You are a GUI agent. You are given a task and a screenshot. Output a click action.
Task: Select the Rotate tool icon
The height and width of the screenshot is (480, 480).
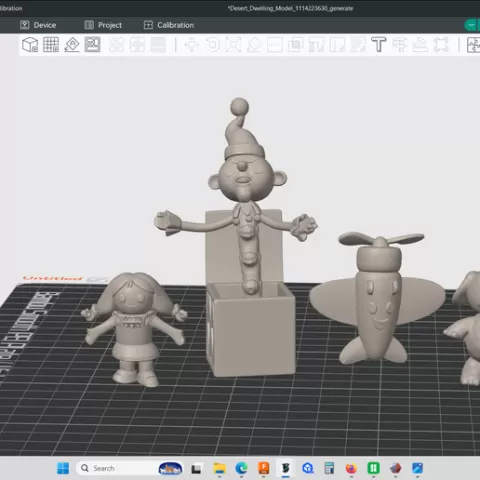click(x=213, y=45)
